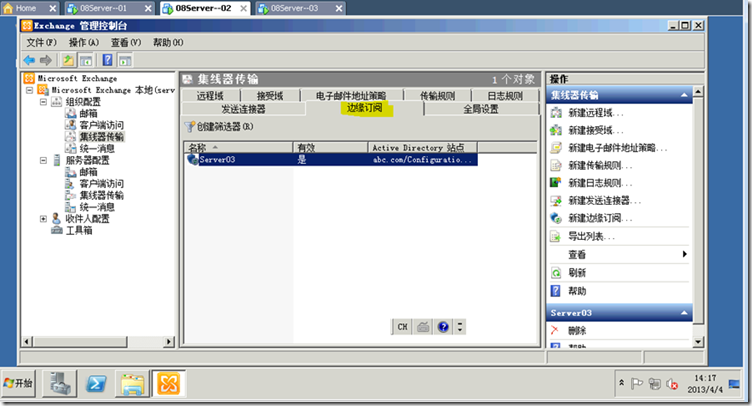Toggle the action pane toolbar icon
Image resolution: width=752 pixels, height=406 pixels.
coord(125,60)
